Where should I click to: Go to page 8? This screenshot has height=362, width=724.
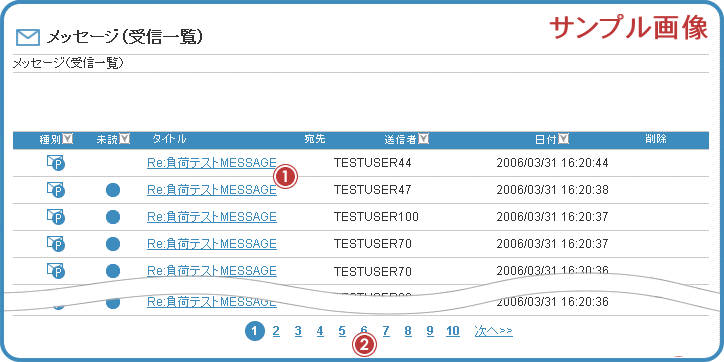point(408,331)
